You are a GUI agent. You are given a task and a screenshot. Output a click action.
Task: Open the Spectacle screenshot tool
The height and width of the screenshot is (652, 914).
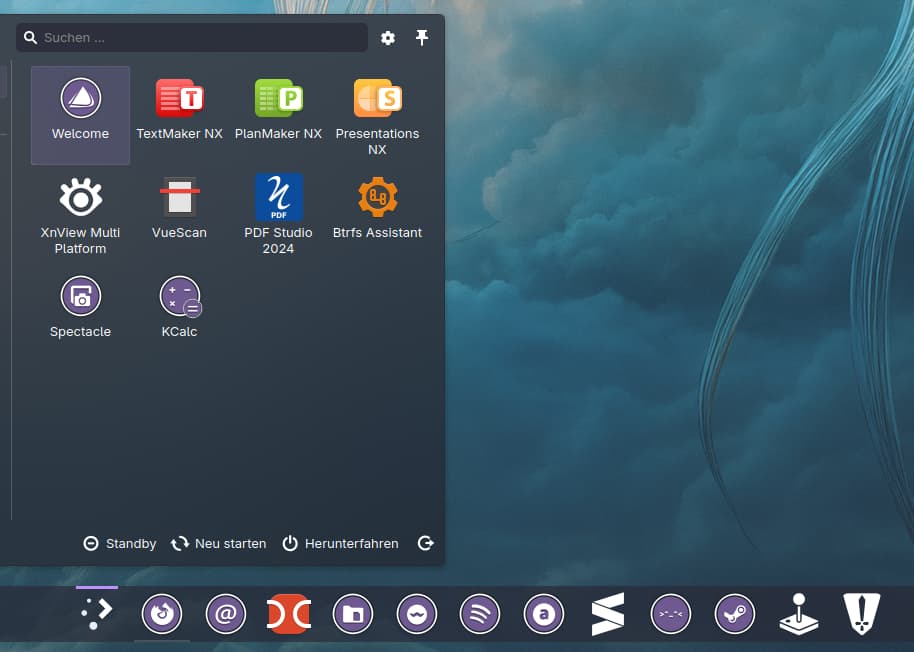(80, 308)
